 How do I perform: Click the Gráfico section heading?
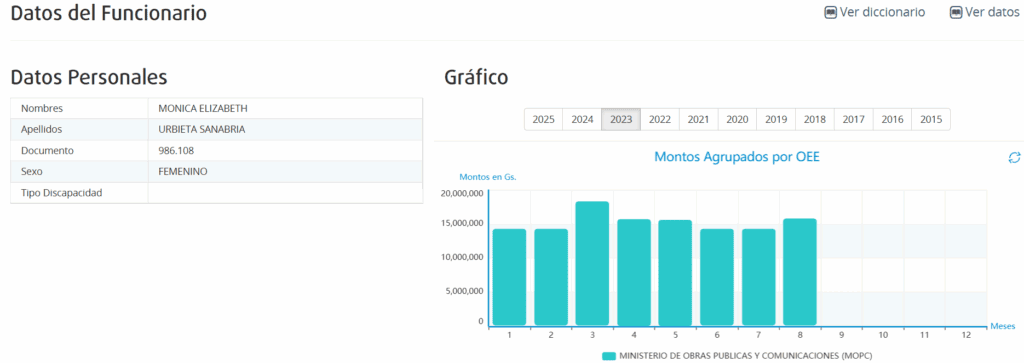(x=476, y=77)
